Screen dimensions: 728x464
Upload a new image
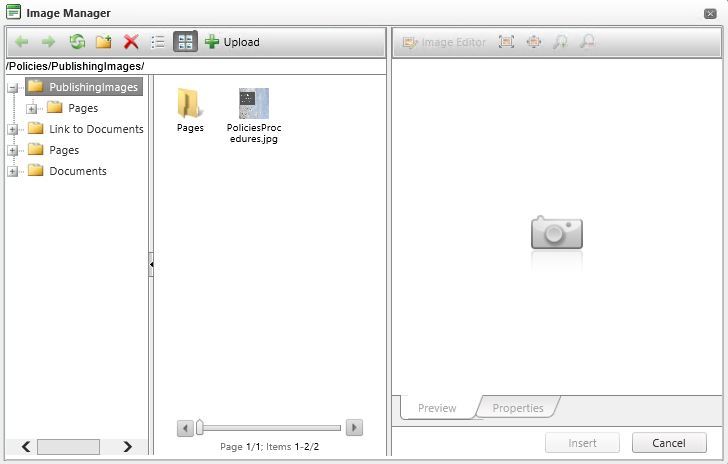pyautogui.click(x=232, y=42)
